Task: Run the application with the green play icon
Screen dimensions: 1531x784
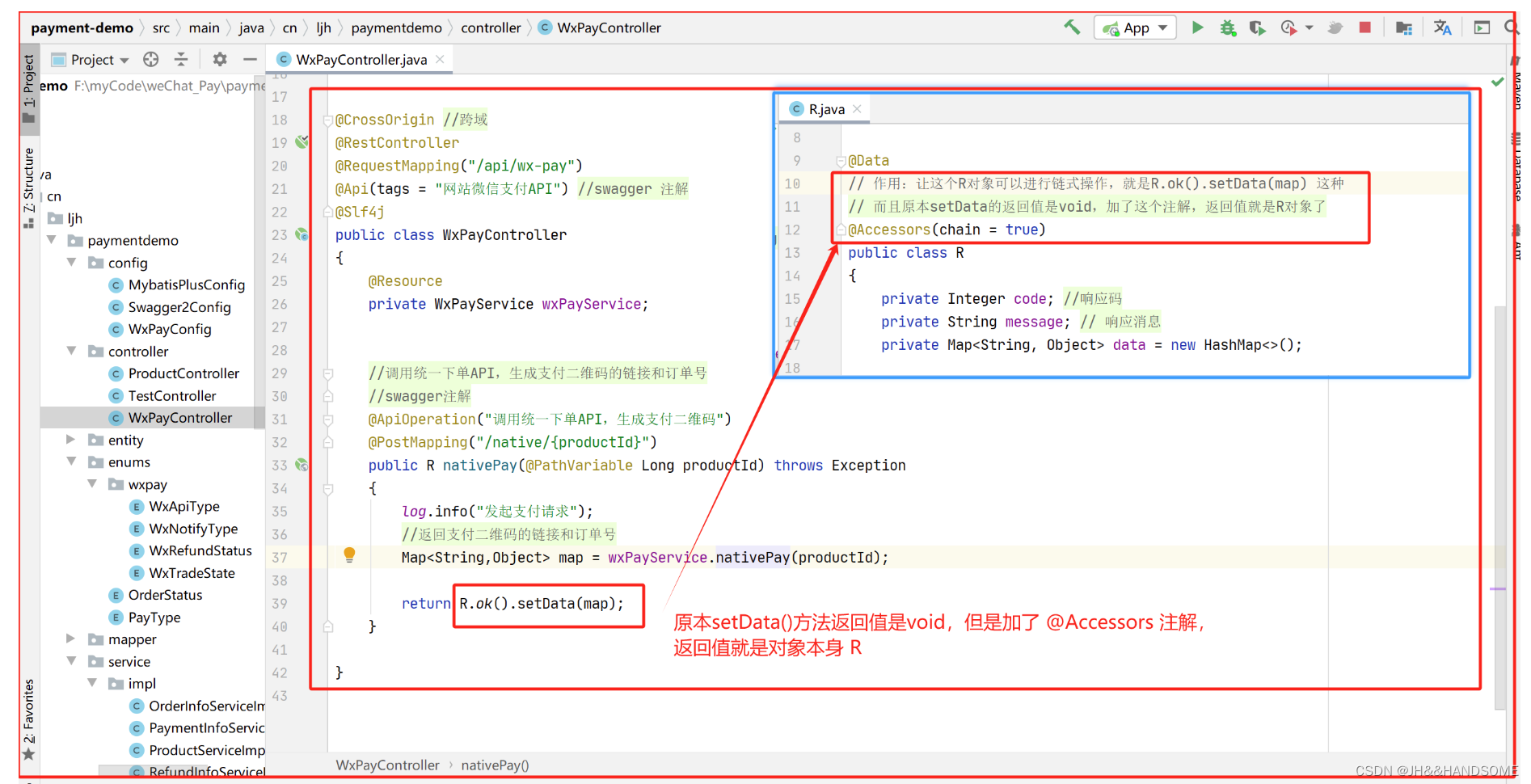Action: (1197, 27)
